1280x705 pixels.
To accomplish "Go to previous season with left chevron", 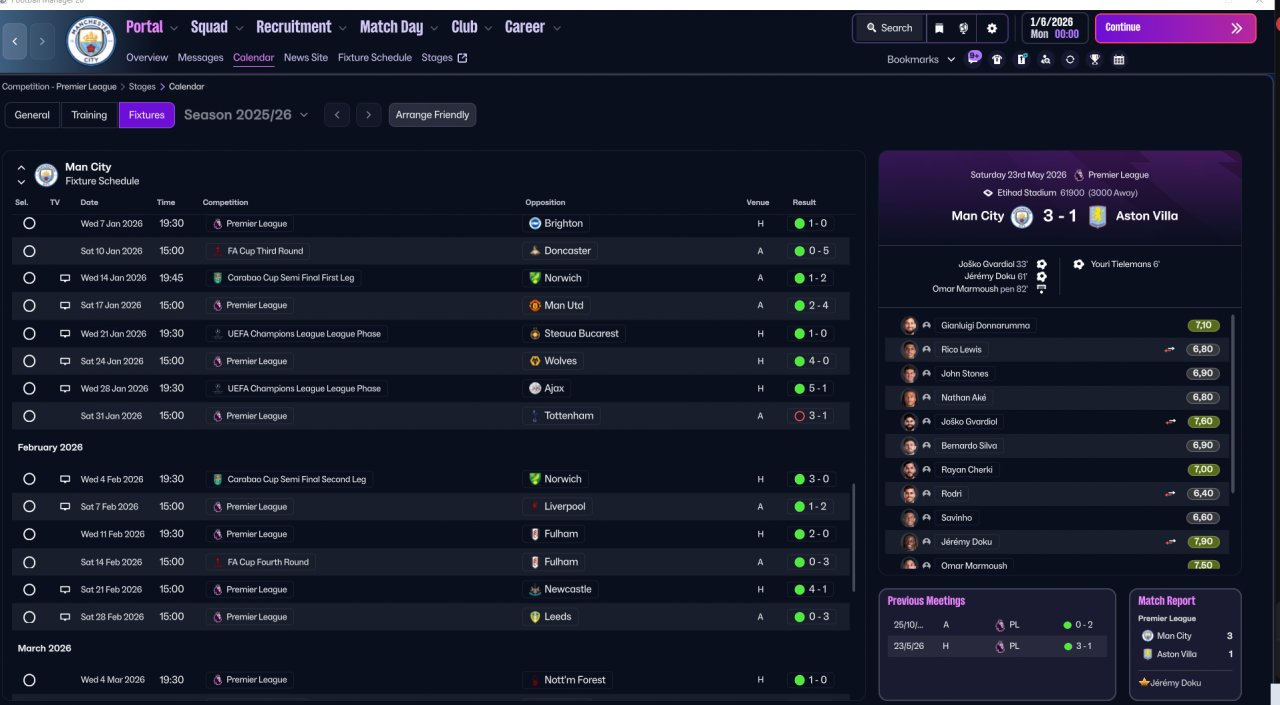I will (337, 115).
